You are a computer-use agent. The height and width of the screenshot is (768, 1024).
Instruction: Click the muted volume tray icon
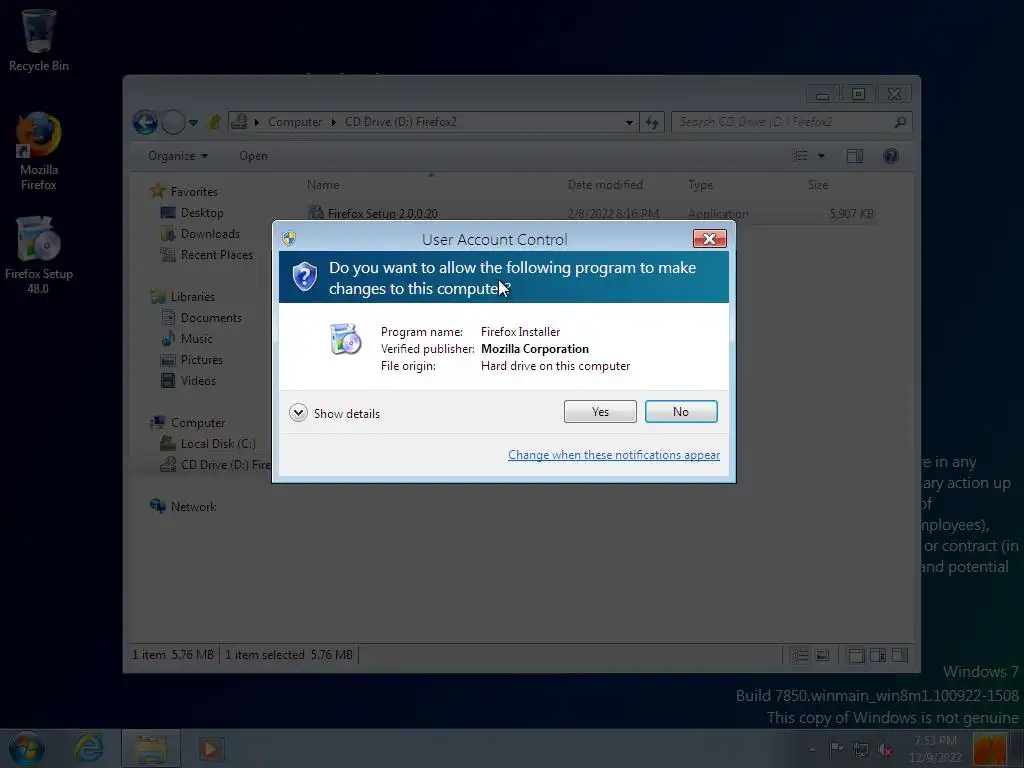tap(885, 749)
